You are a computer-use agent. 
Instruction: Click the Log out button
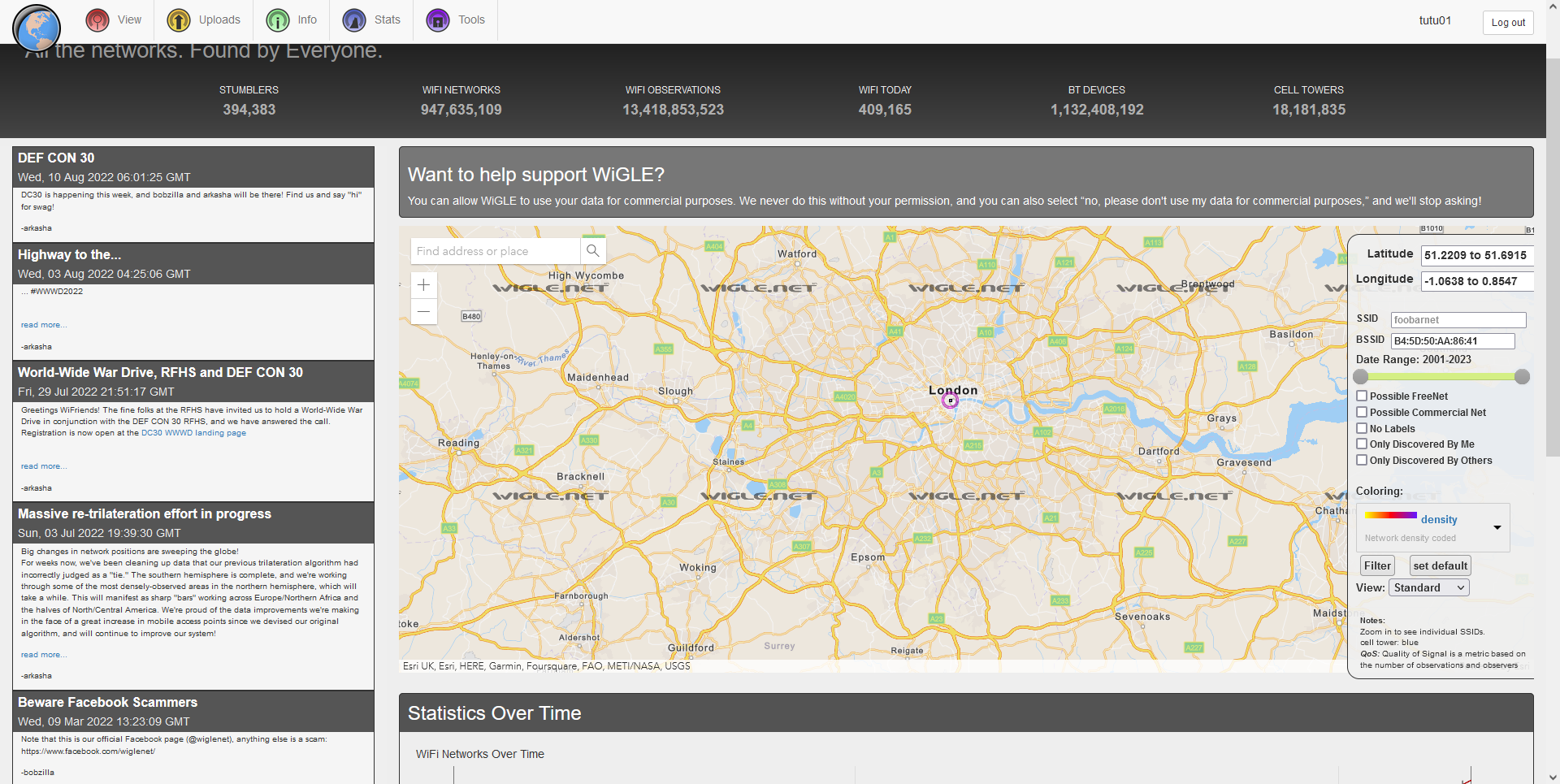(x=1508, y=23)
